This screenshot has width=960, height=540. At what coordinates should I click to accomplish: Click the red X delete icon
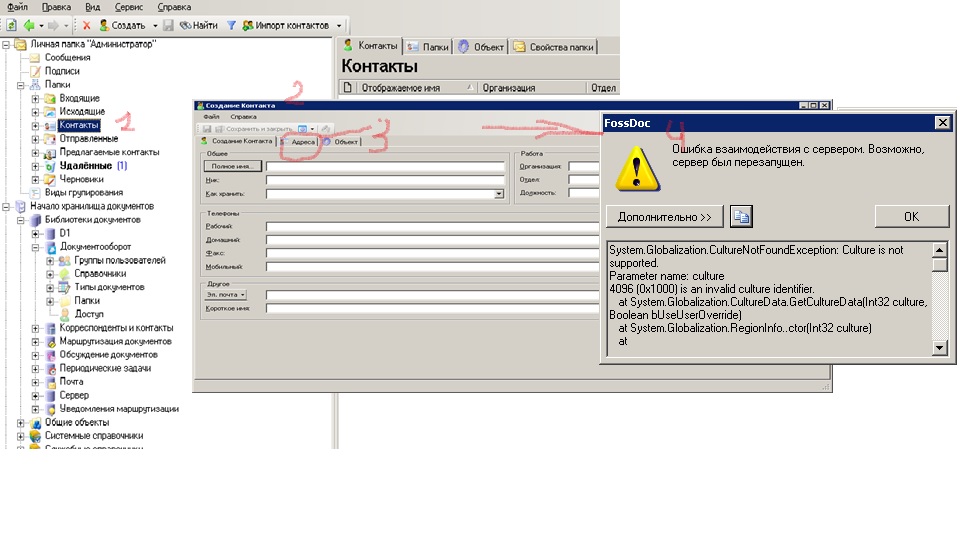[x=86, y=25]
